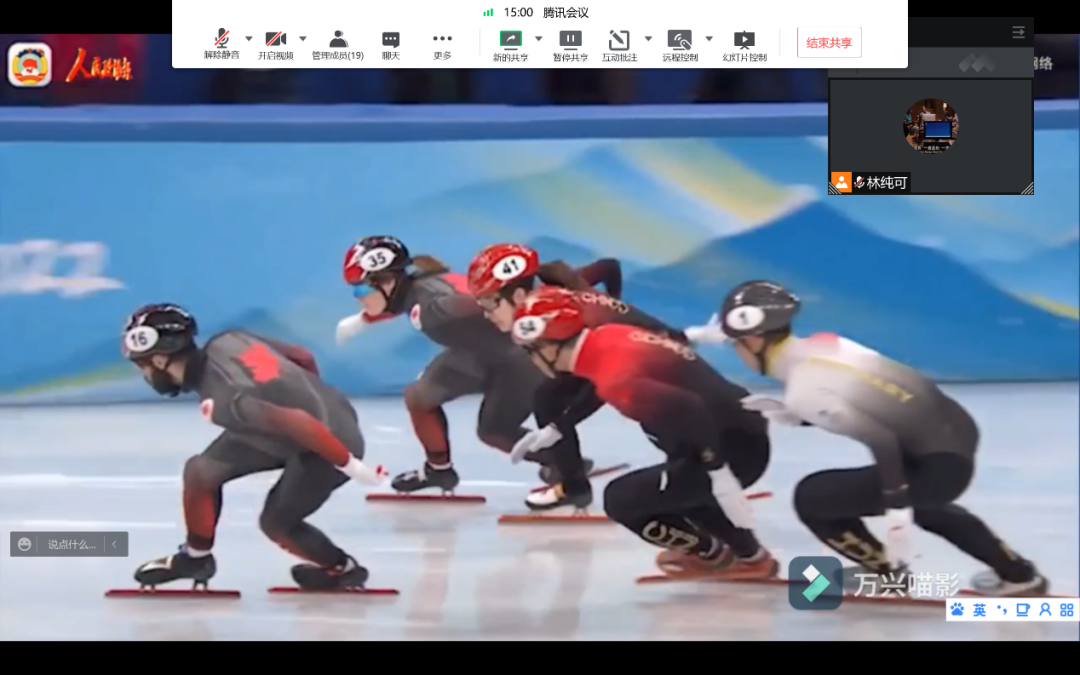
Task: Click the 更多 three-dots icon
Action: pyautogui.click(x=442, y=40)
